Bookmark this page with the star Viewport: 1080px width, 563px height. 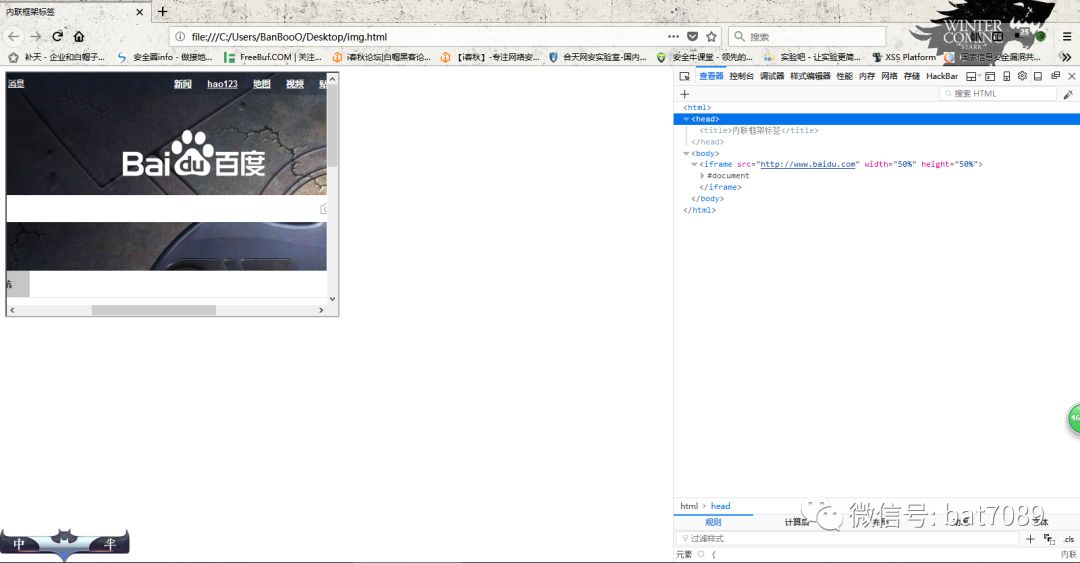pyautogui.click(x=712, y=37)
